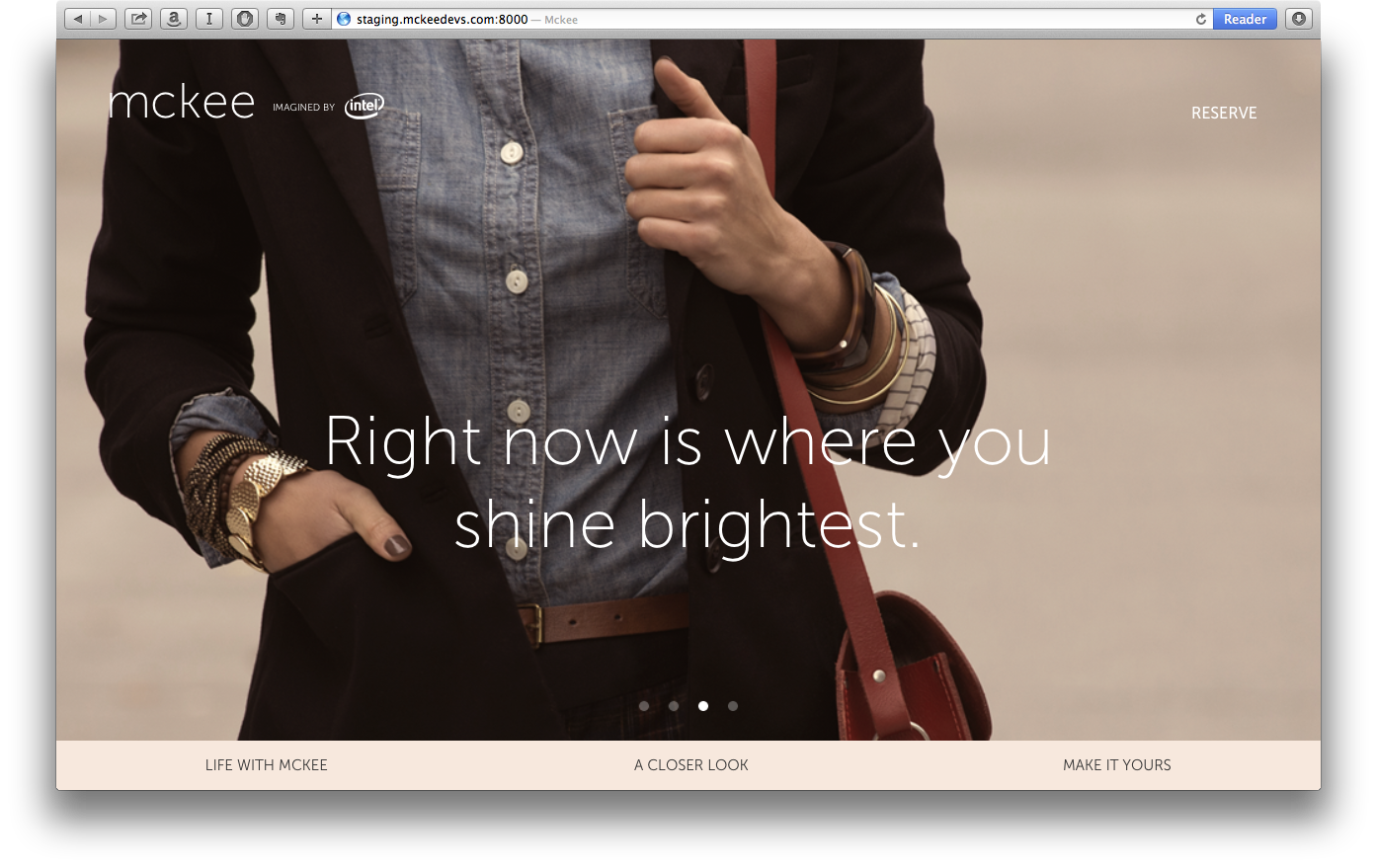Click the Intel logo next to mckee
Viewport: 1377px width, 868px height.
(x=364, y=106)
